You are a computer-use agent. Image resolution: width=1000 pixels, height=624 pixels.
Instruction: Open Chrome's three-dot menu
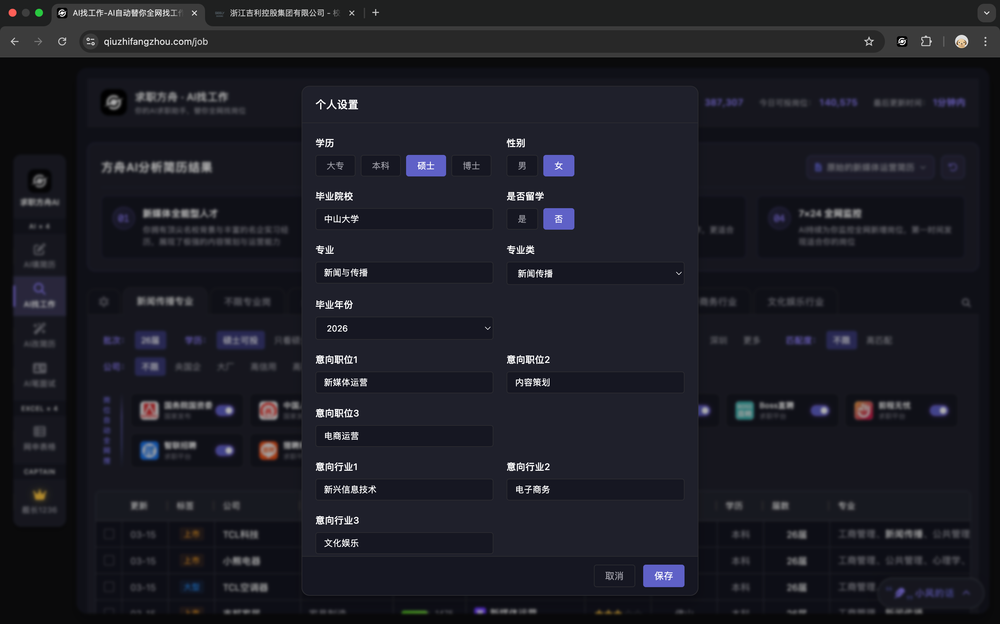point(985,41)
